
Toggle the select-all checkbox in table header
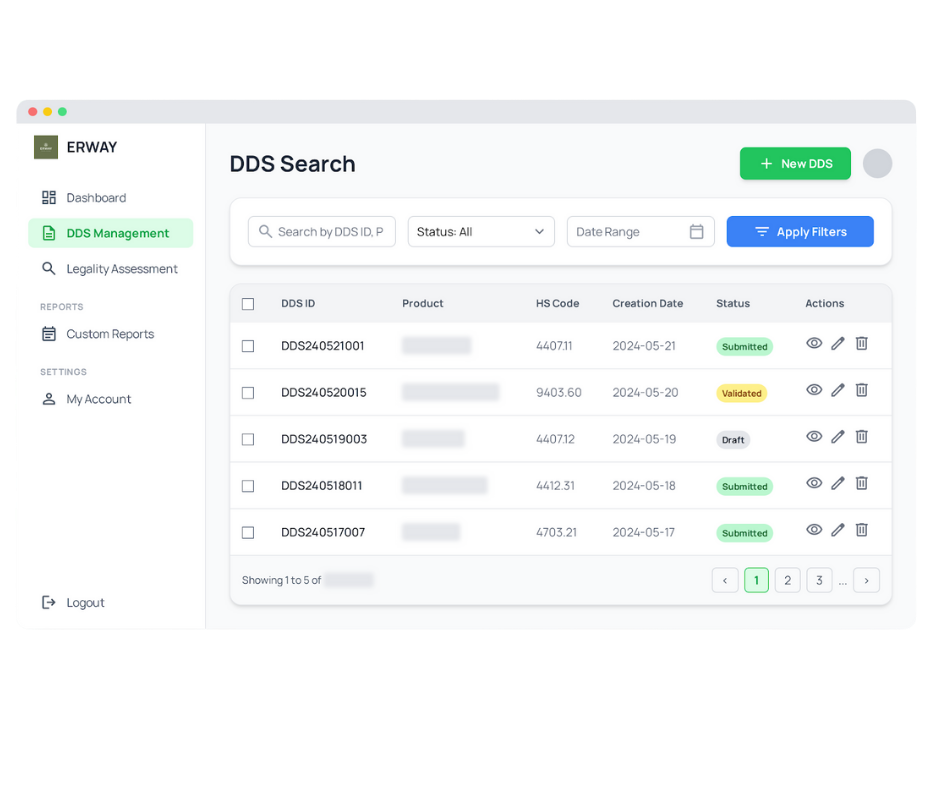tap(248, 304)
